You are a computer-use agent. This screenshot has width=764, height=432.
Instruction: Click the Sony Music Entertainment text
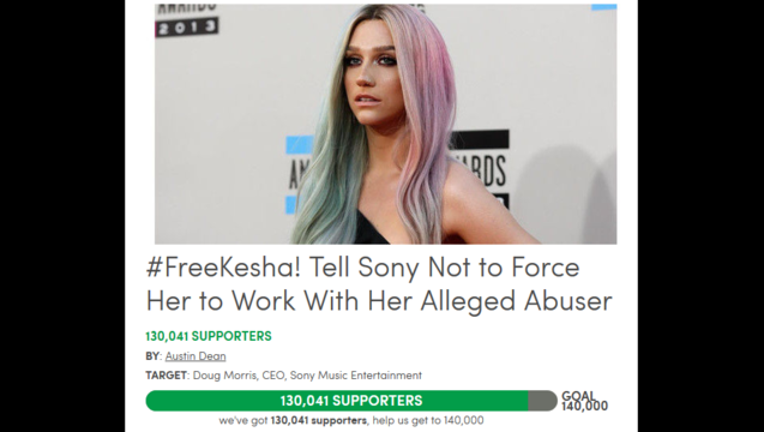[x=356, y=376]
